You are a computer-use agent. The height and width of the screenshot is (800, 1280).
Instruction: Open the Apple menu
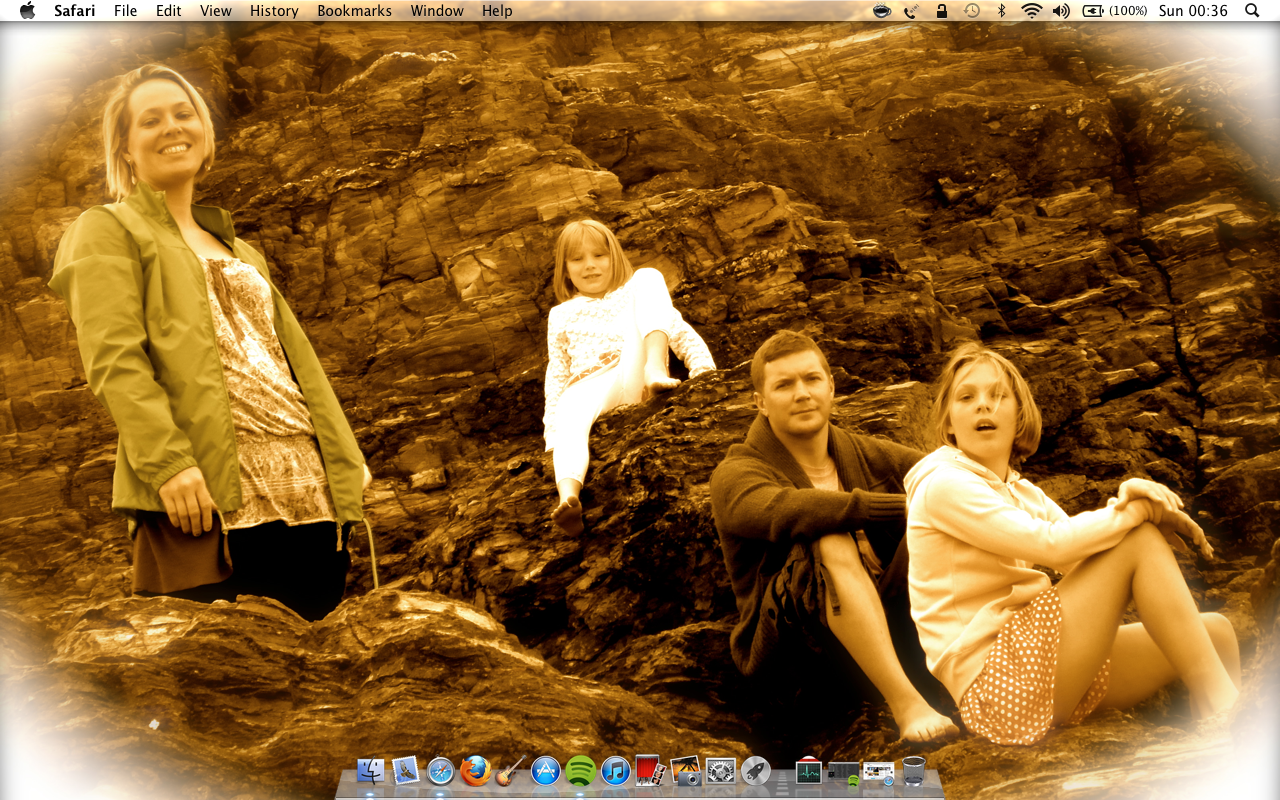pos(27,11)
